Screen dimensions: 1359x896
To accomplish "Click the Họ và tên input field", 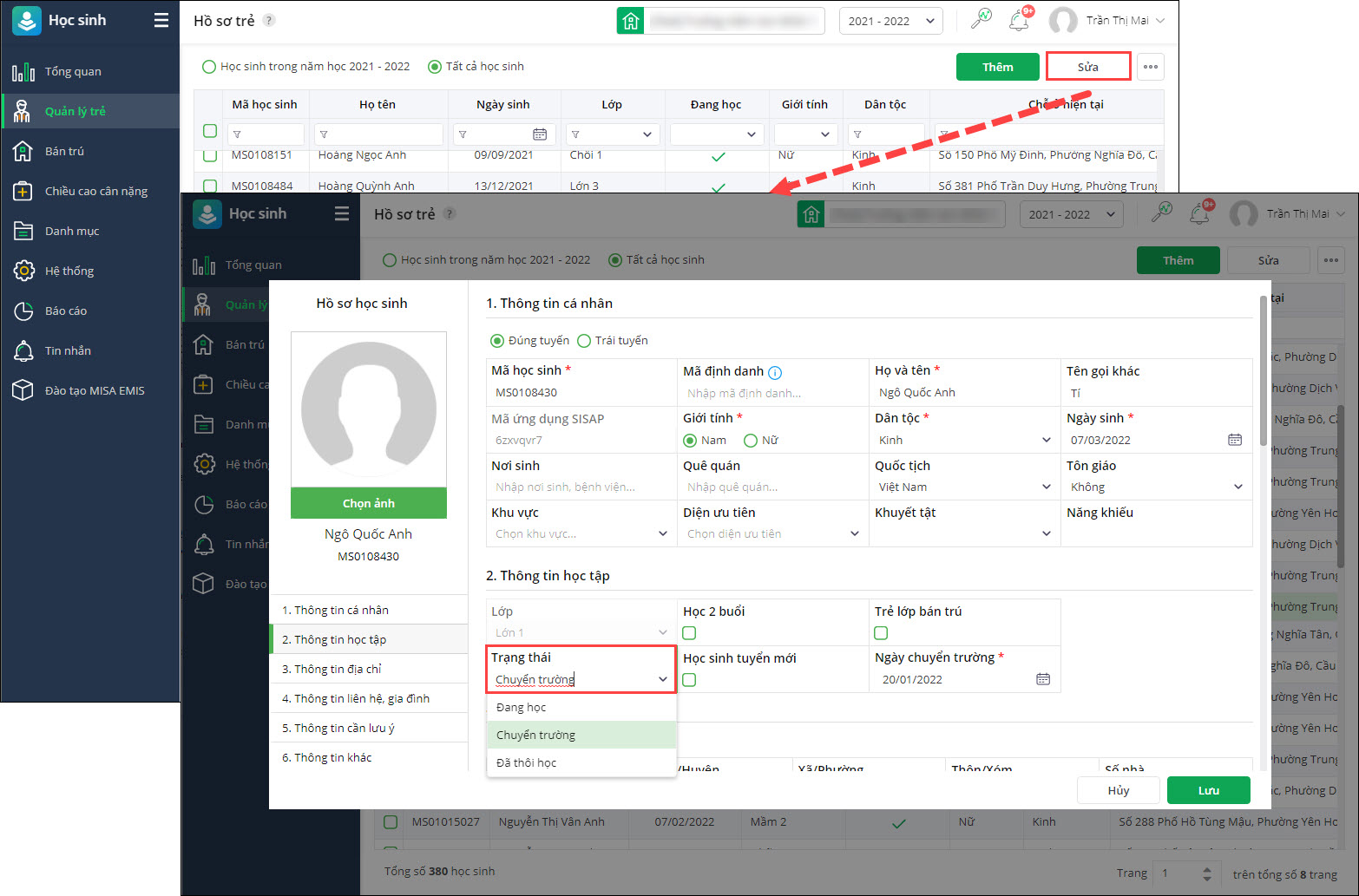I will click(x=965, y=393).
